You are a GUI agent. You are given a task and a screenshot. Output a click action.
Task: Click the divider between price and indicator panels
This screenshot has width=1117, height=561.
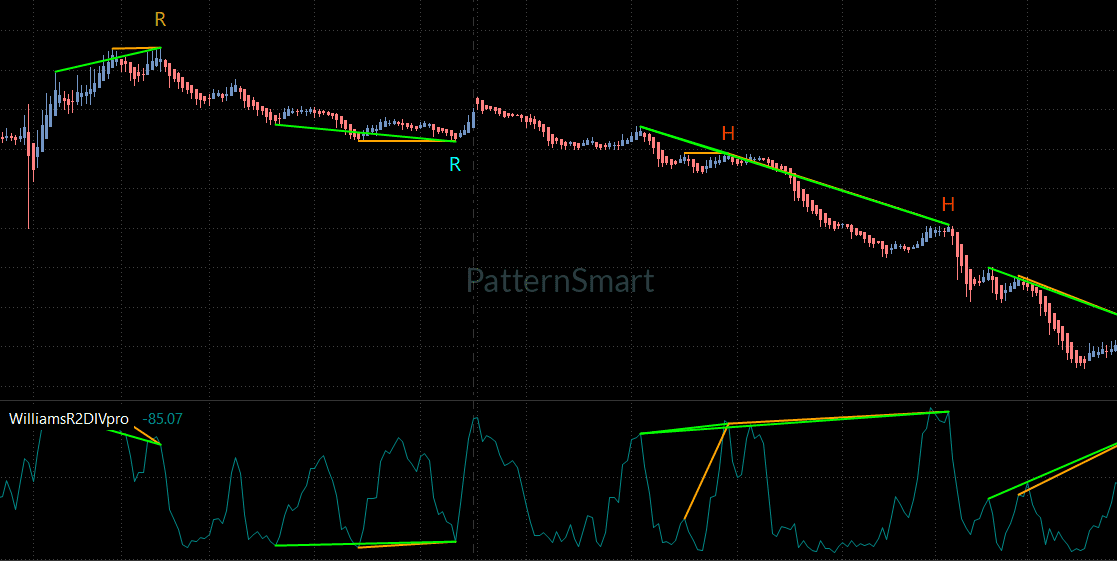(558, 401)
